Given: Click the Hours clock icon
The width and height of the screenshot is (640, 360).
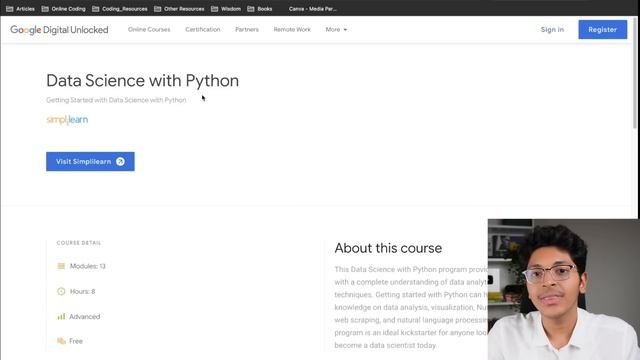Looking at the screenshot, I should tap(61, 291).
